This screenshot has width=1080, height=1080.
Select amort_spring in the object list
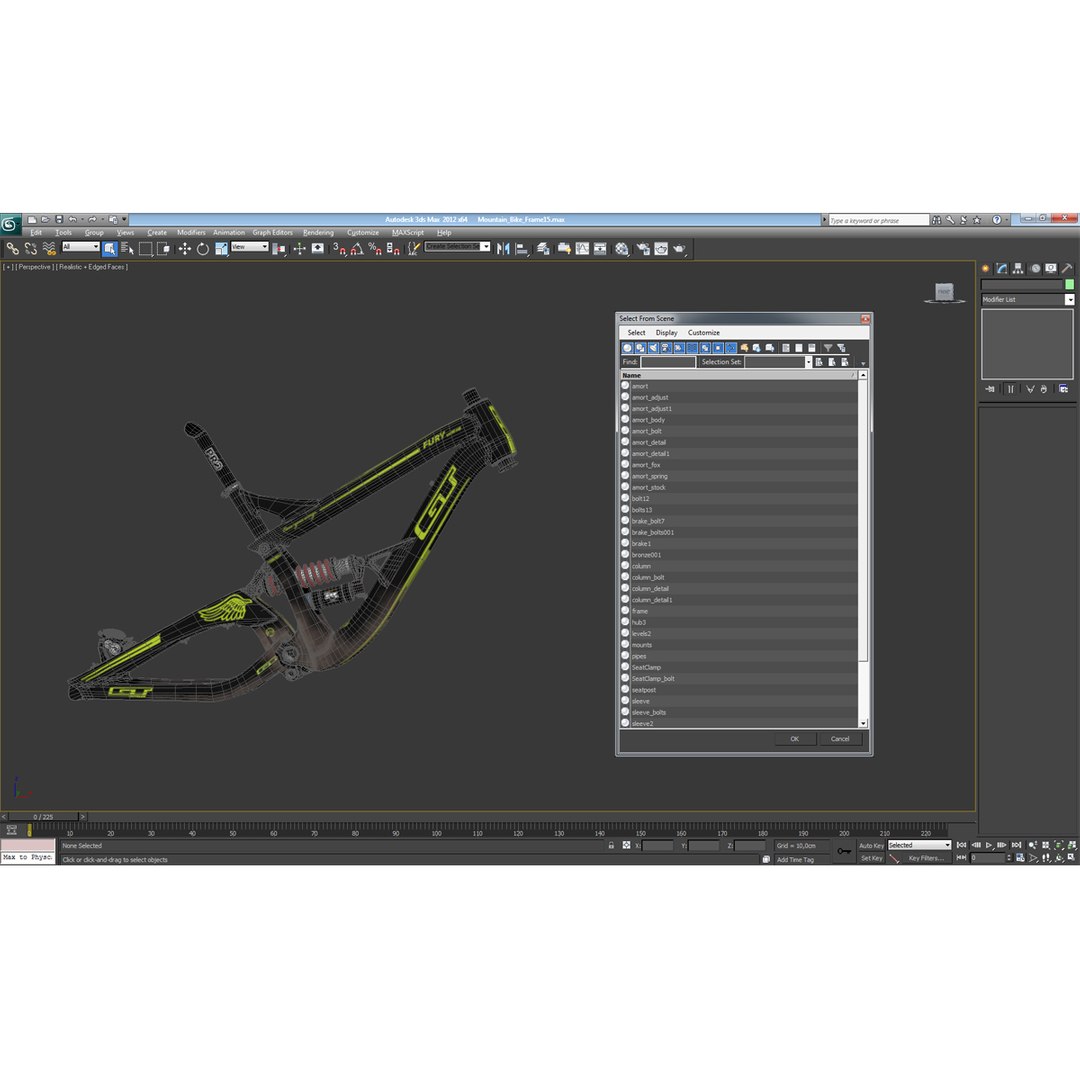coord(739,476)
